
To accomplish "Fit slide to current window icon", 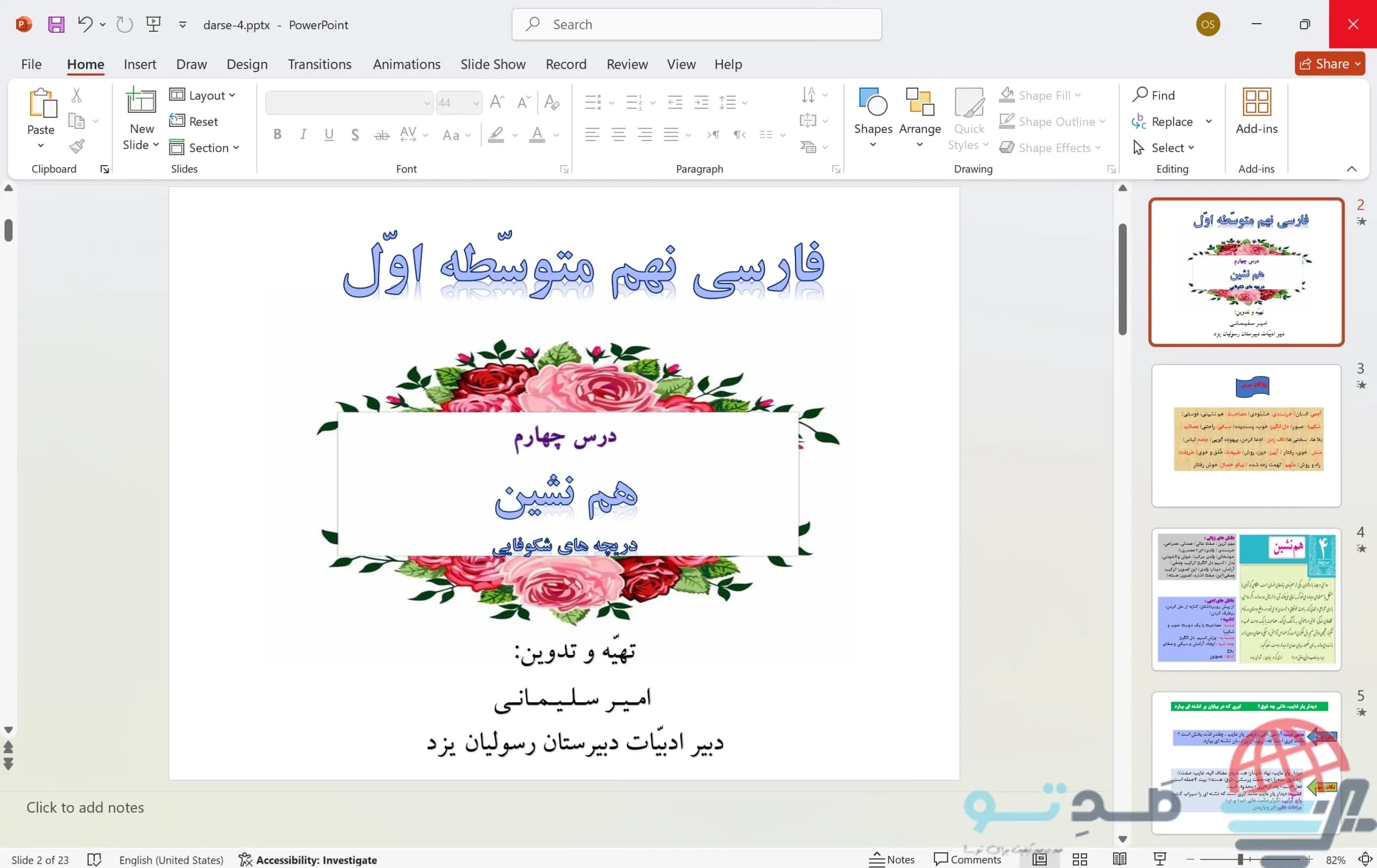I will click(1366, 859).
